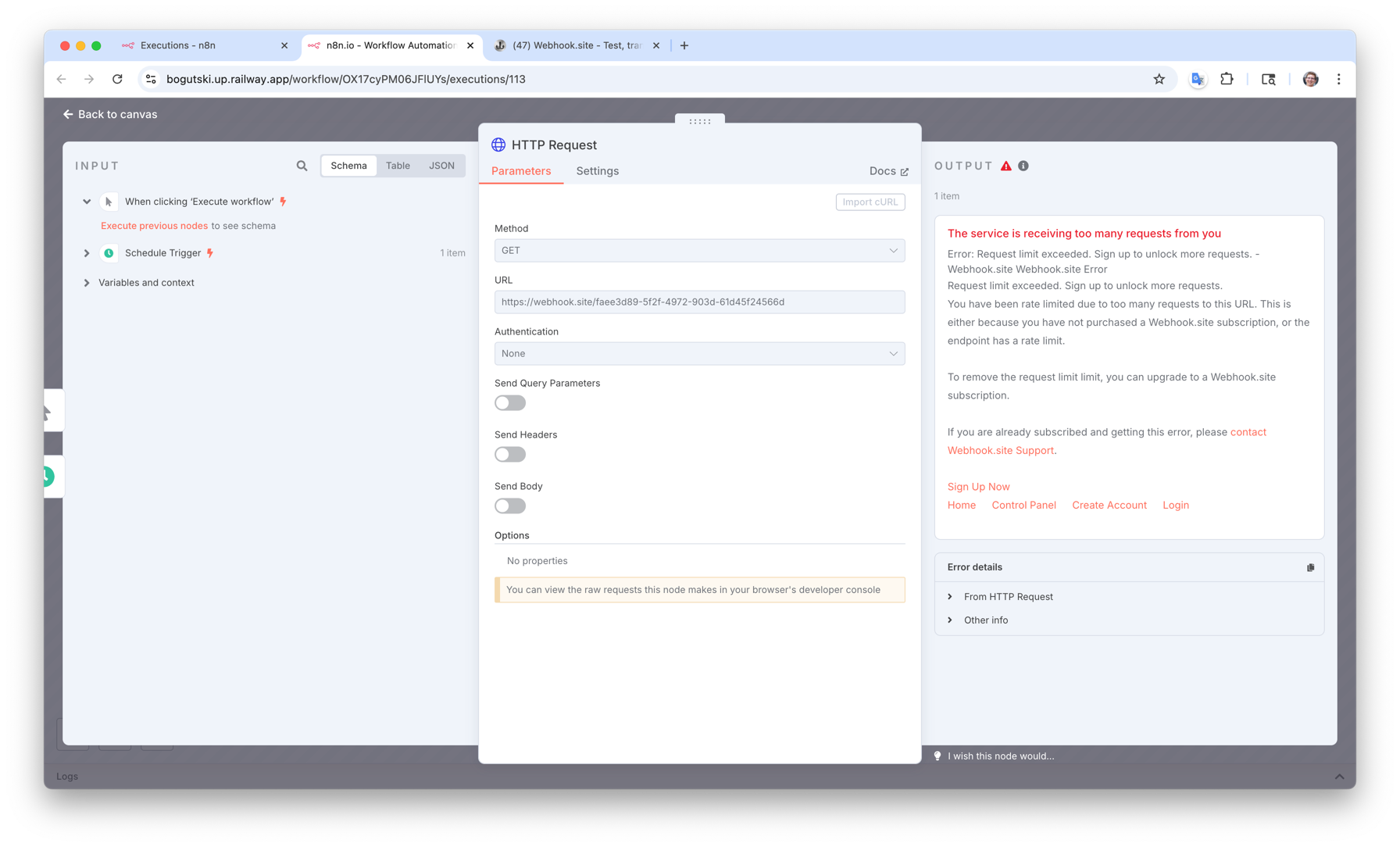The image size is (1400, 847).
Task: Copy error details with clipboard icon
Action: click(1310, 567)
